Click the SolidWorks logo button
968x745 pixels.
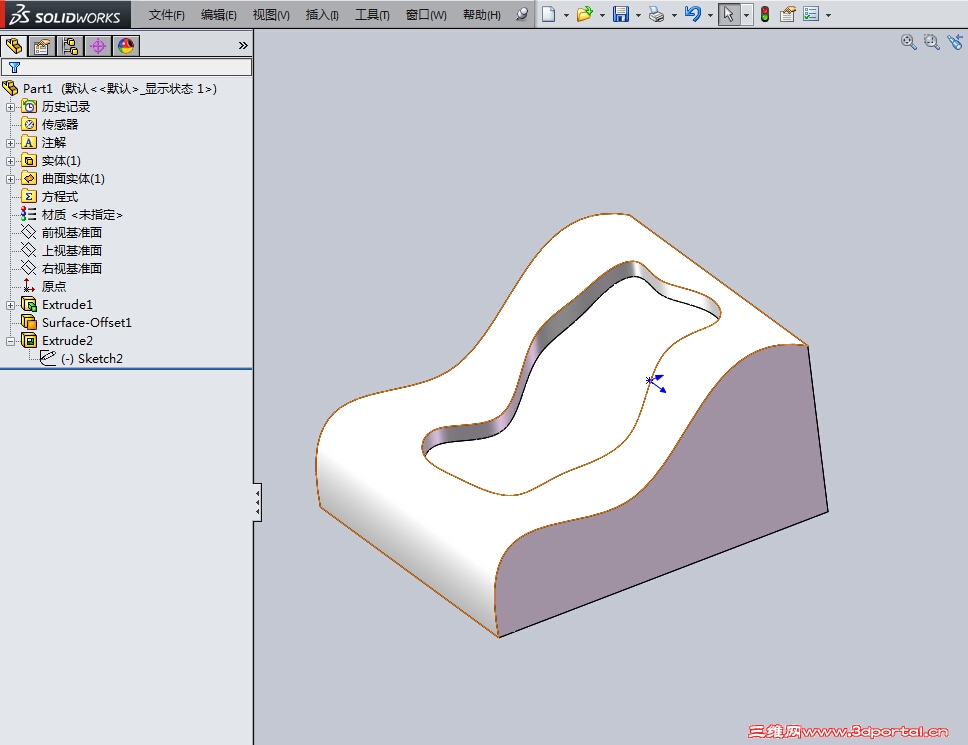(65, 14)
